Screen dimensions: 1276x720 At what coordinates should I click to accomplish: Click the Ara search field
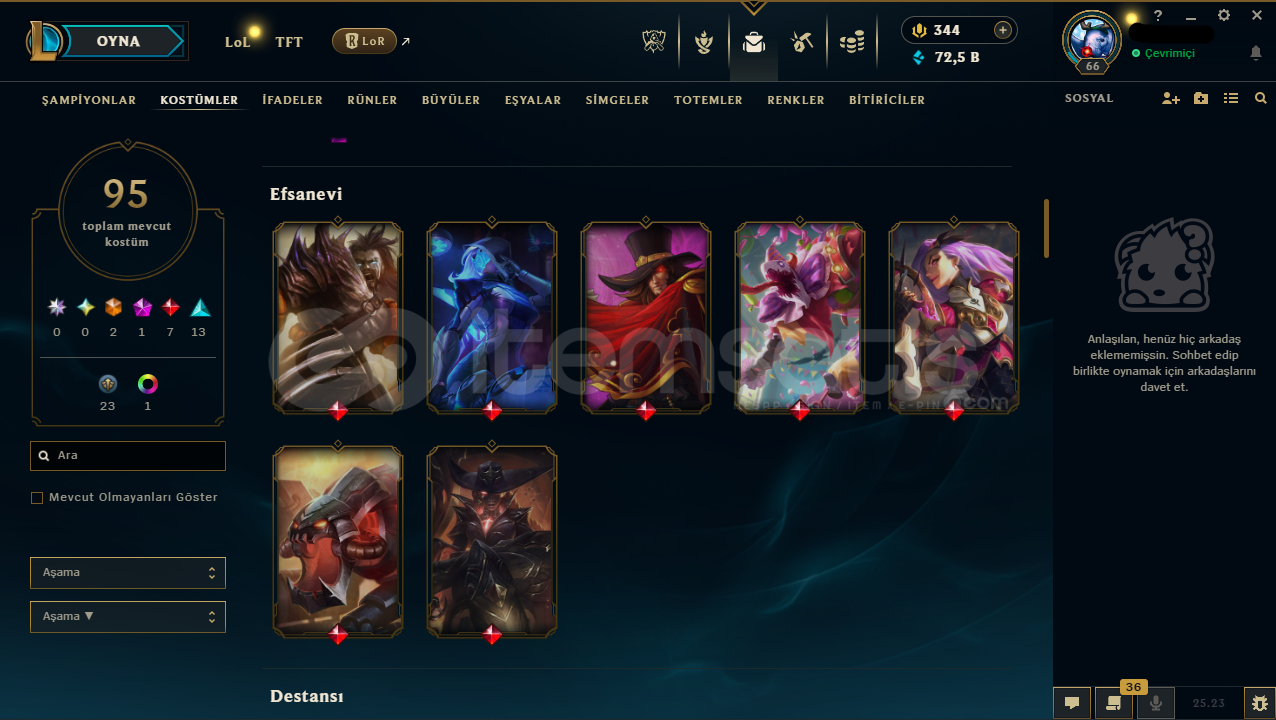(x=128, y=455)
